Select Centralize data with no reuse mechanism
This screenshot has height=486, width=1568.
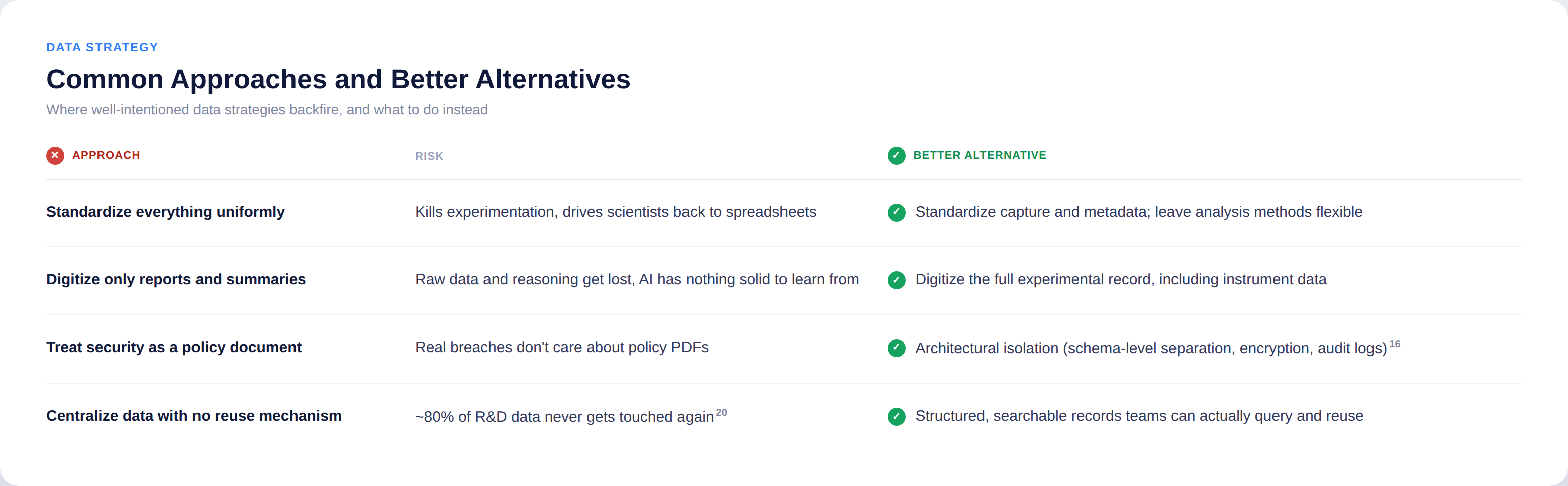194,415
